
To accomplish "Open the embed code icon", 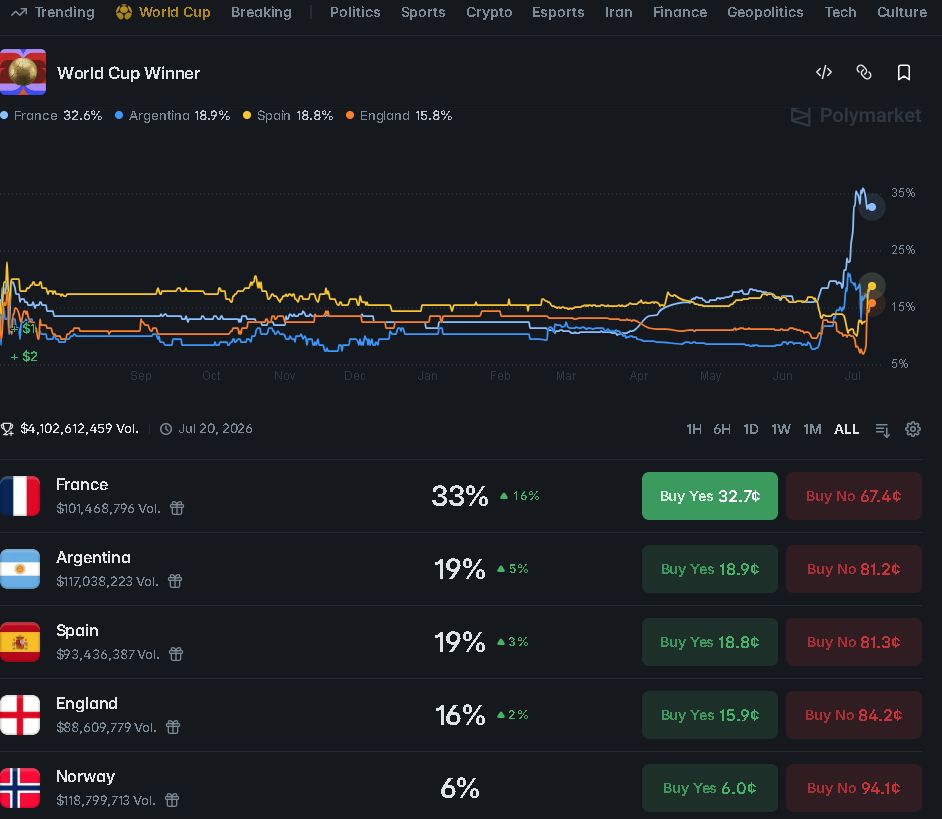I will tap(824, 73).
